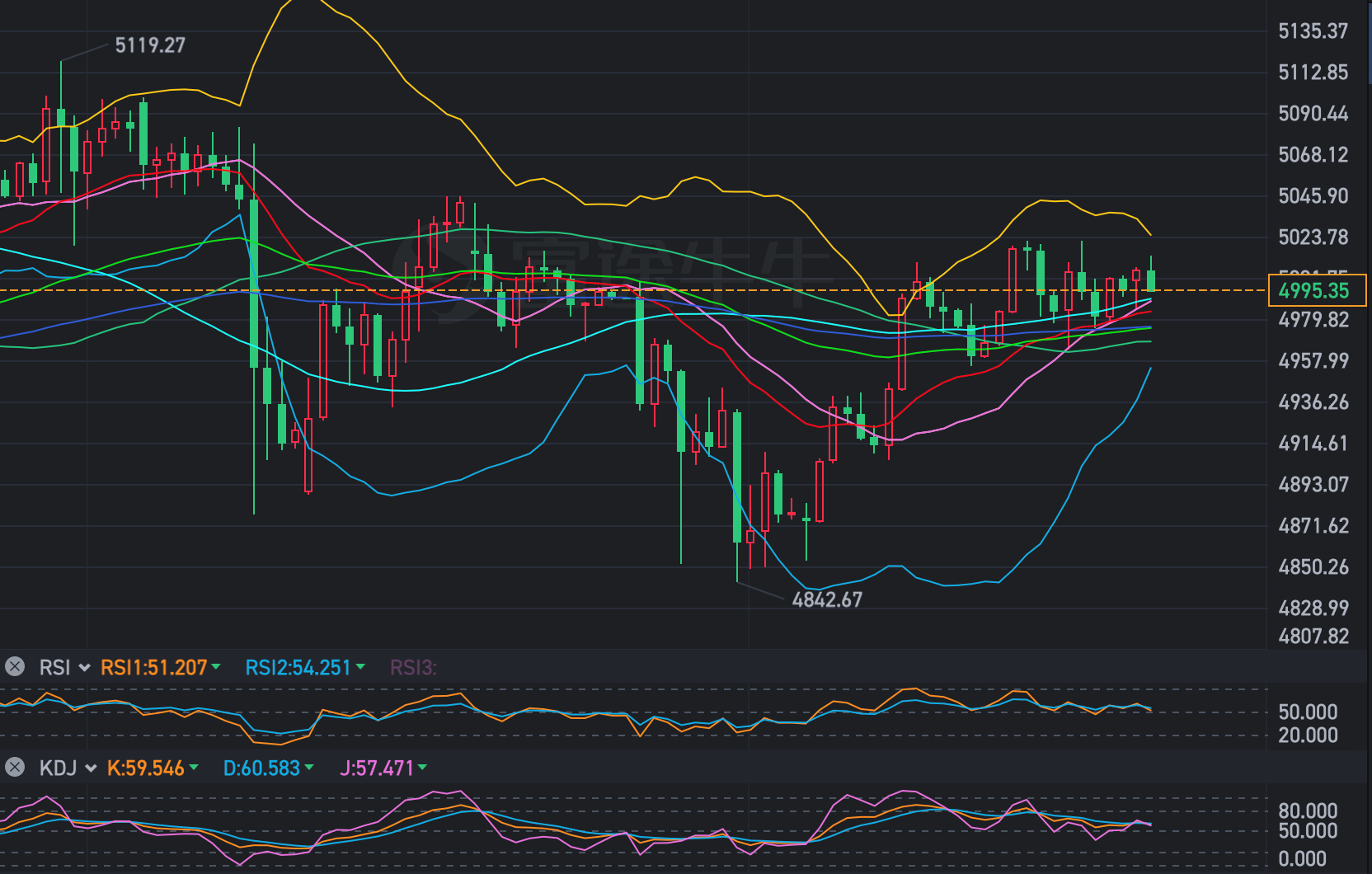The image size is (1372, 874).
Task: Click the 5119.27 high price marker
Action: (x=150, y=45)
